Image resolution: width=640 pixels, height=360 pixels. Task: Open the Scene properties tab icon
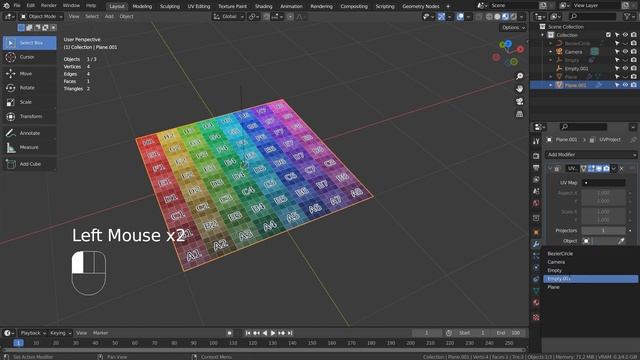pos(536,191)
